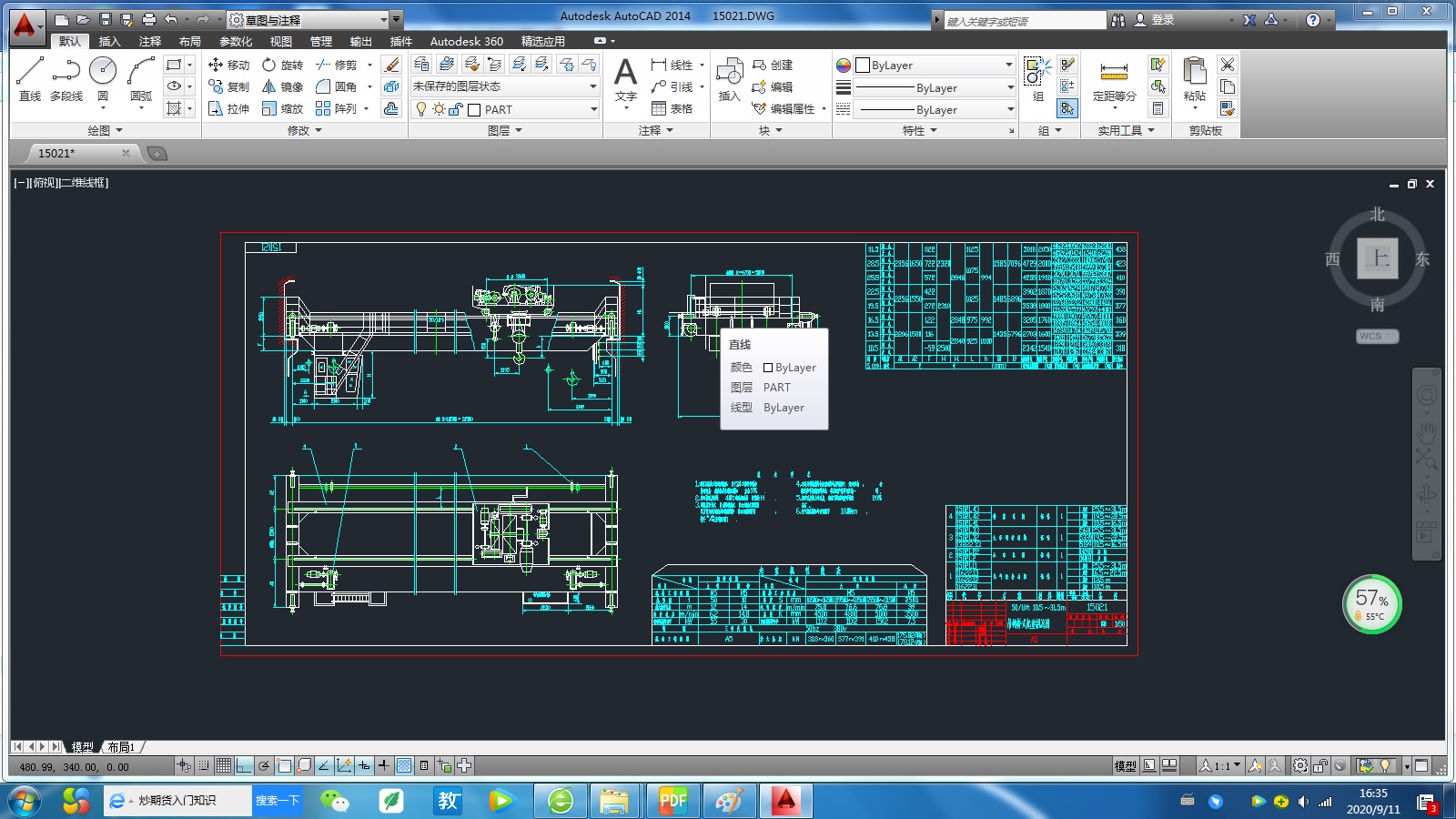Viewport: 1456px width, 819px height.
Task: Activate the Mirror (镜像) tool
Action: pos(282,86)
